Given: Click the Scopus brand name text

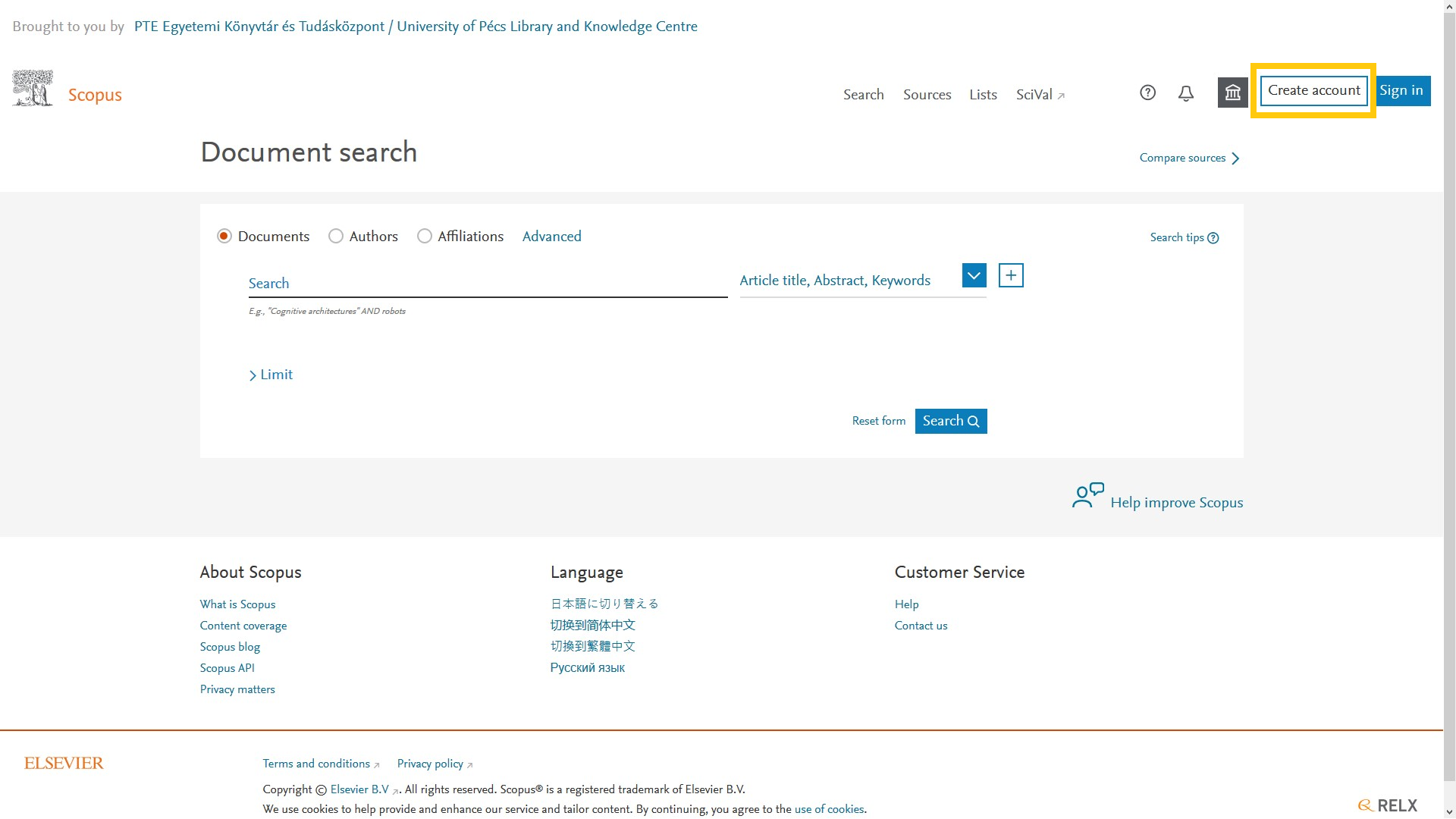Looking at the screenshot, I should pyautogui.click(x=95, y=95).
